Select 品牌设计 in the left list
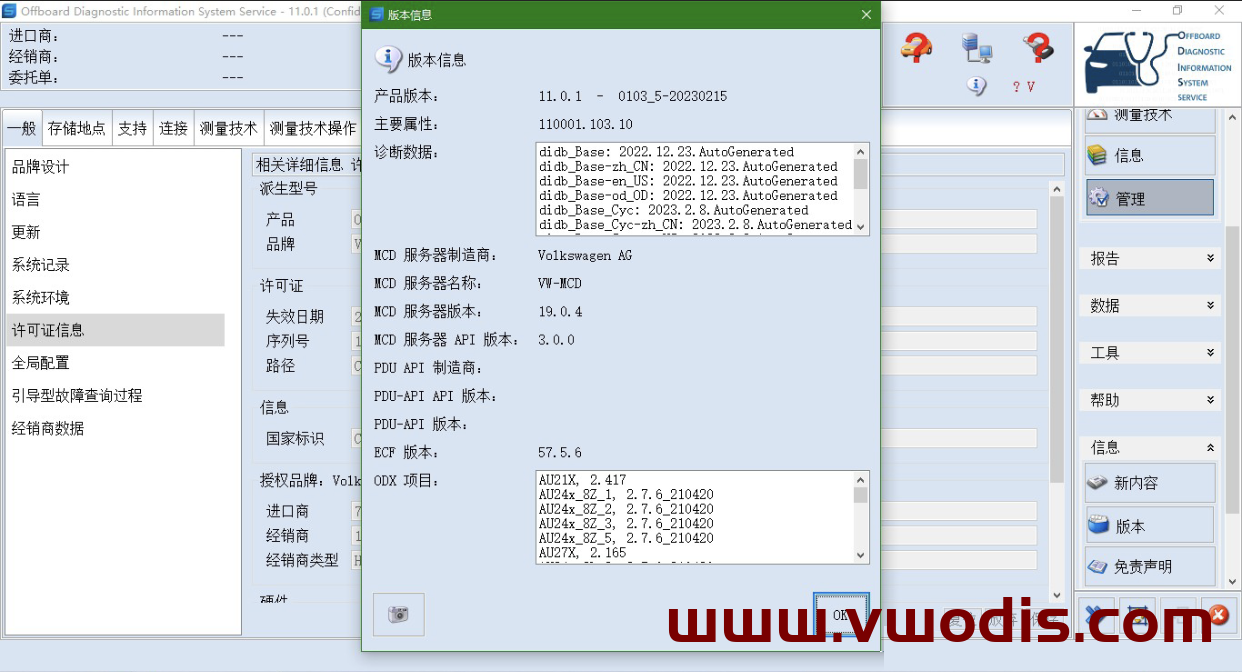The image size is (1242, 672). (x=115, y=167)
